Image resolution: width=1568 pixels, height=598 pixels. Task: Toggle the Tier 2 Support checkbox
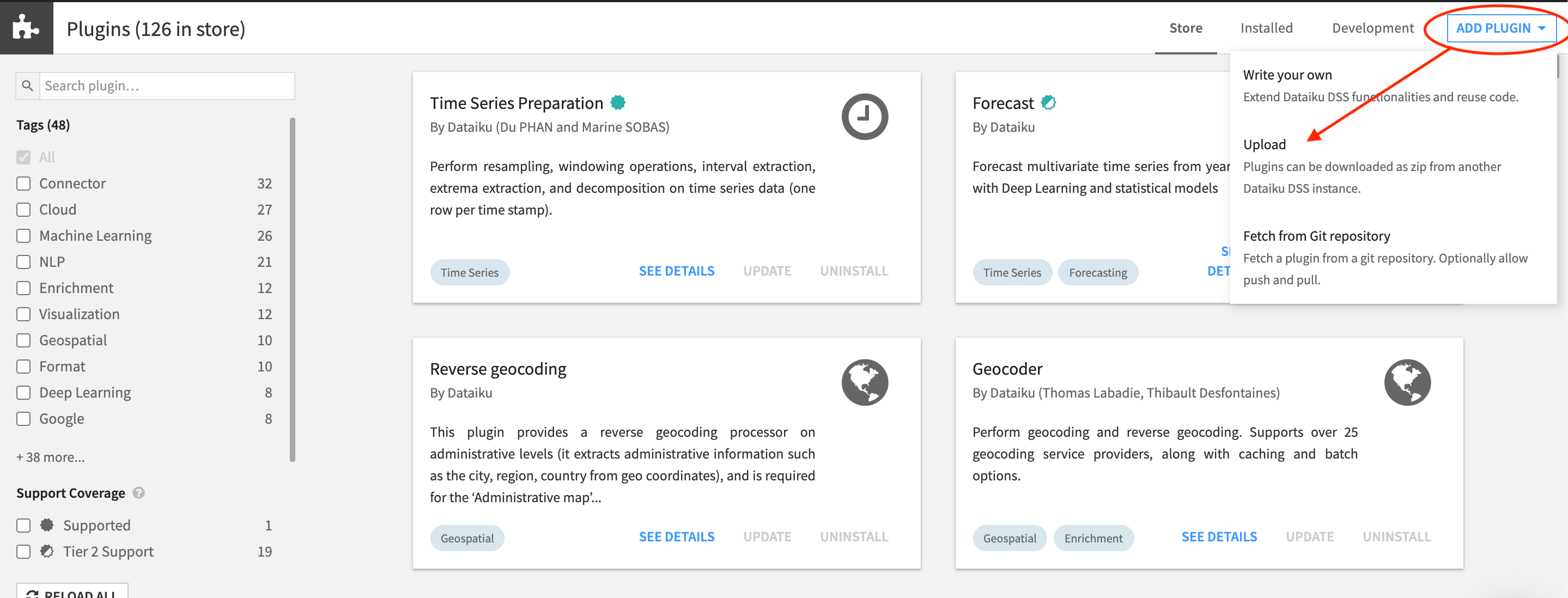(x=24, y=552)
